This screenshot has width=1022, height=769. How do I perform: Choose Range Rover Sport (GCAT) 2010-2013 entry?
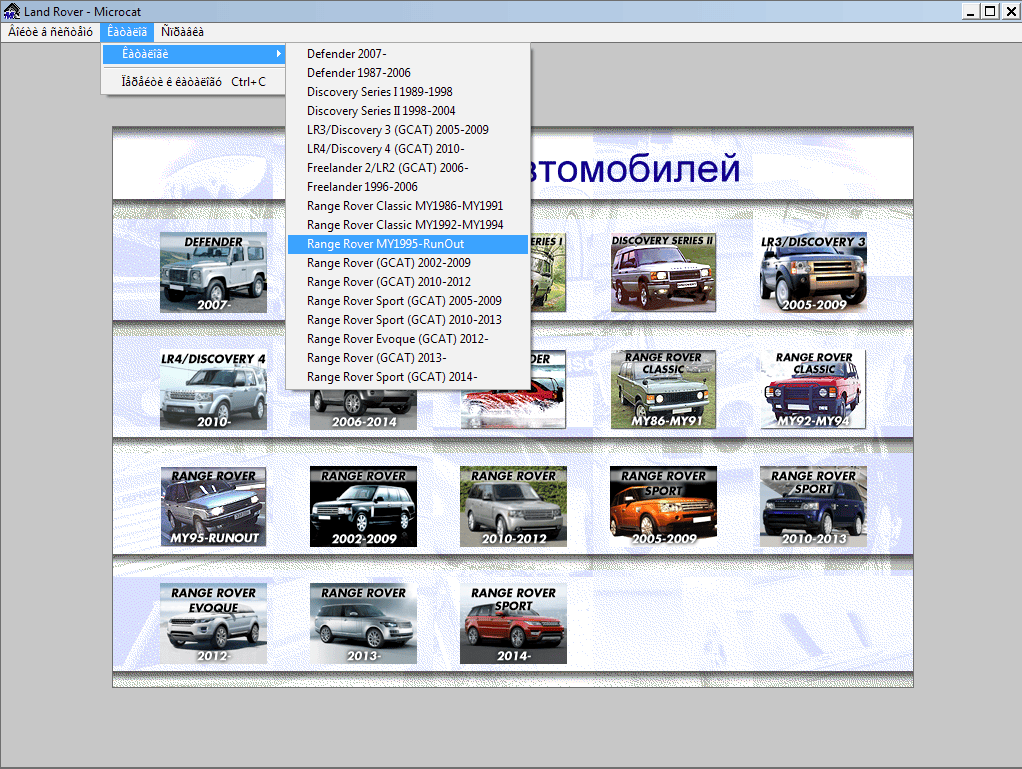(407, 320)
